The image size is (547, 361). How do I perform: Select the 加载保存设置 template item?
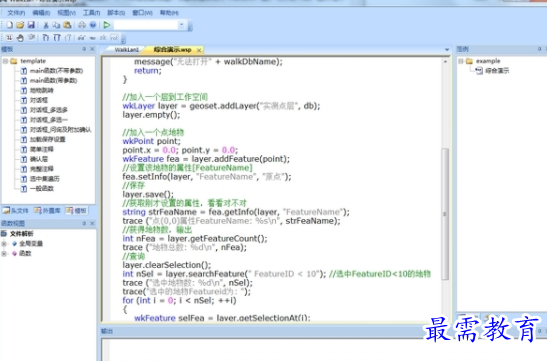47,140
